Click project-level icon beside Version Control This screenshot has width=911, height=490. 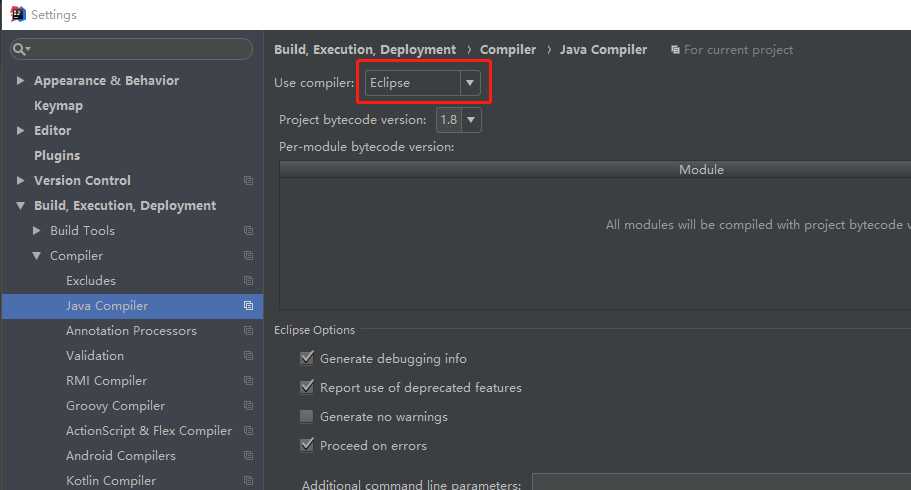point(248,181)
